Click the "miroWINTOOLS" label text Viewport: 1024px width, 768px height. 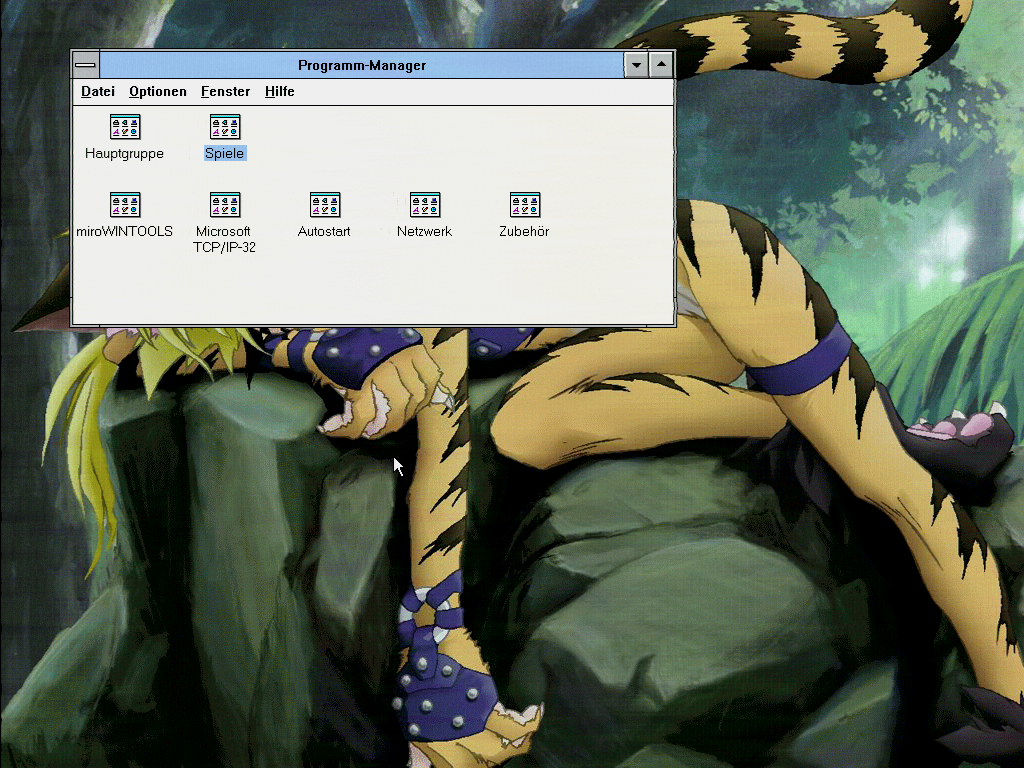coord(124,231)
